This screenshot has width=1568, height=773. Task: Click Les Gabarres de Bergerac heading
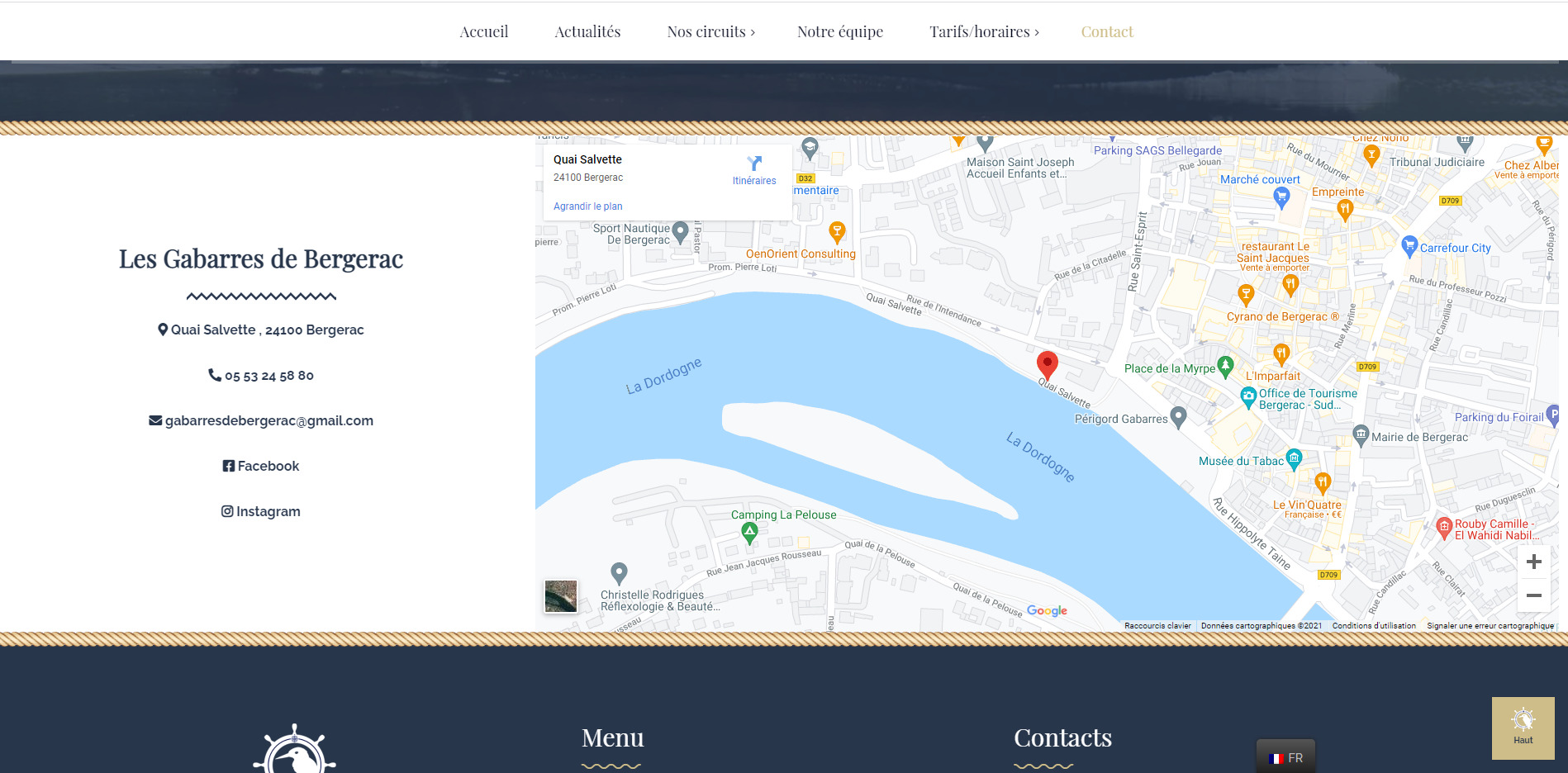click(261, 259)
